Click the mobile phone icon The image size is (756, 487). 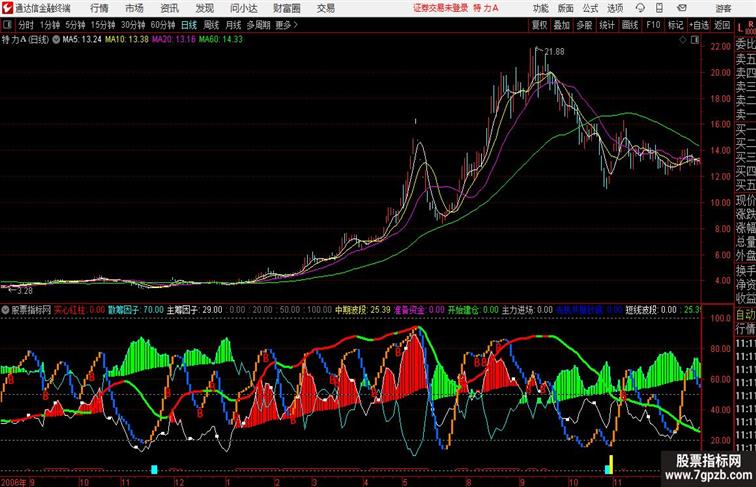tap(659, 8)
